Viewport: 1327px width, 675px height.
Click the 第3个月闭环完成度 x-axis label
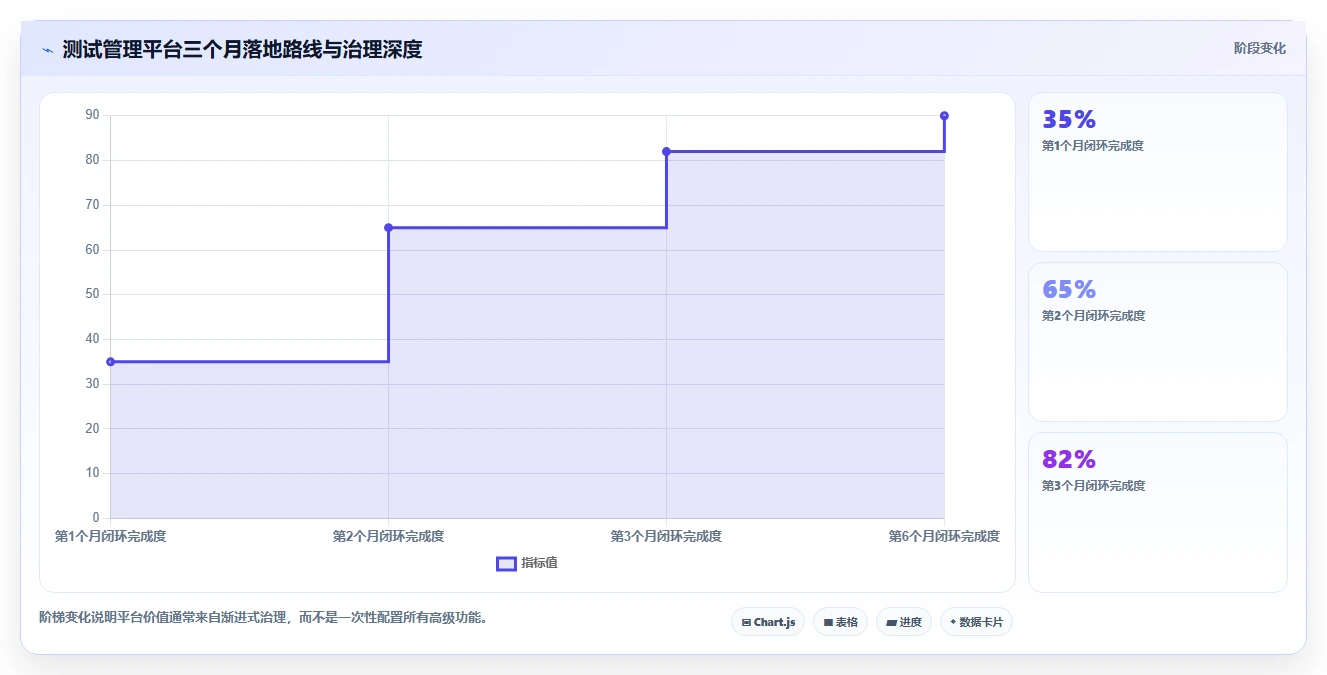click(666, 536)
